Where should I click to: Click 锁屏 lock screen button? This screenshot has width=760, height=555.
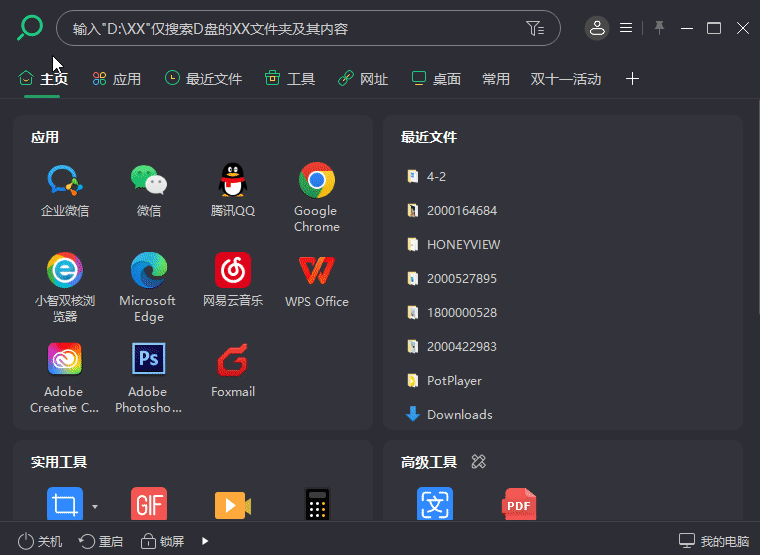[x=162, y=541]
